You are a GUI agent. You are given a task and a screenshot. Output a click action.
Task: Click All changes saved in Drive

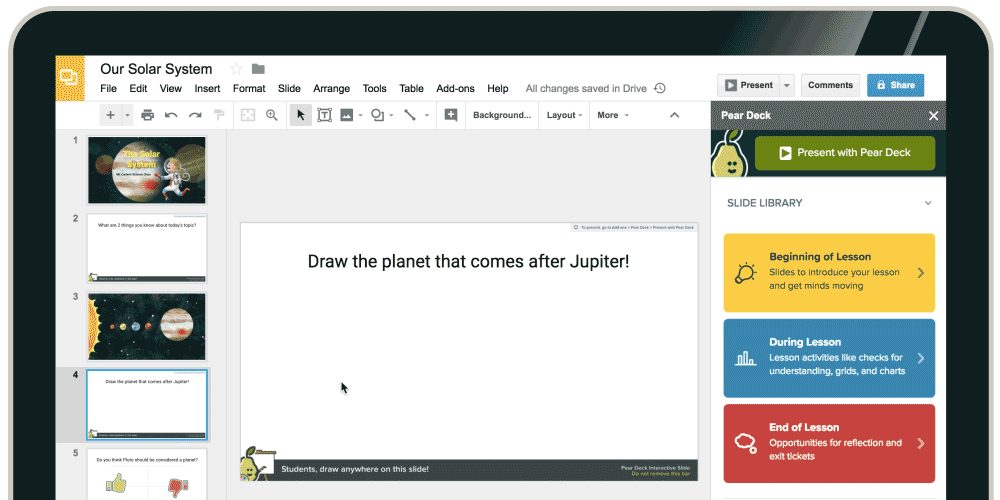click(586, 89)
